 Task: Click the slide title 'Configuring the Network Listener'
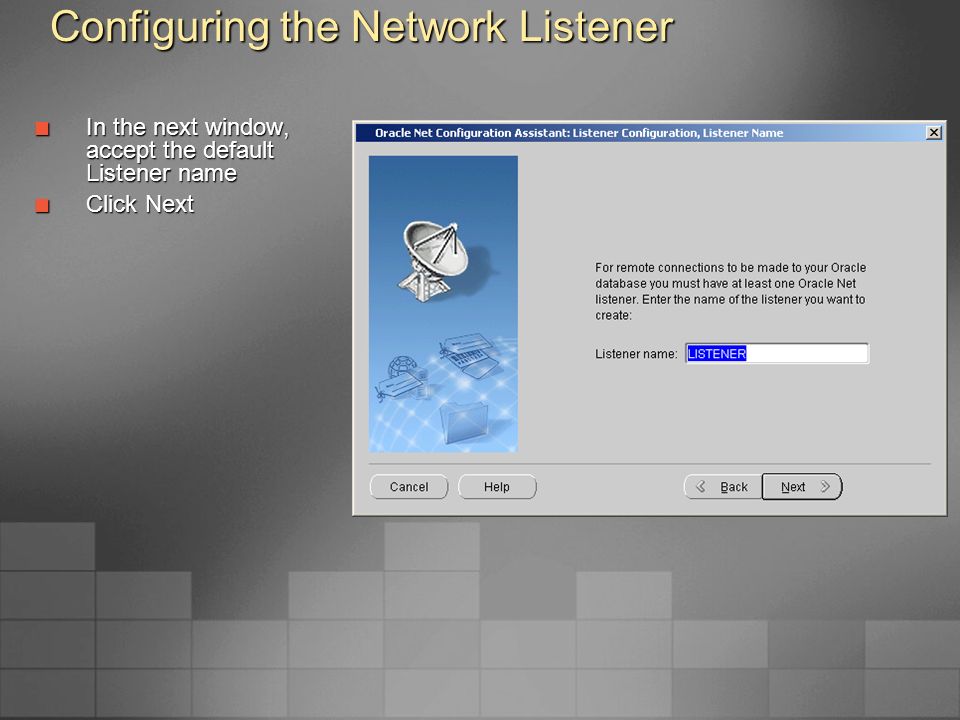[362, 27]
